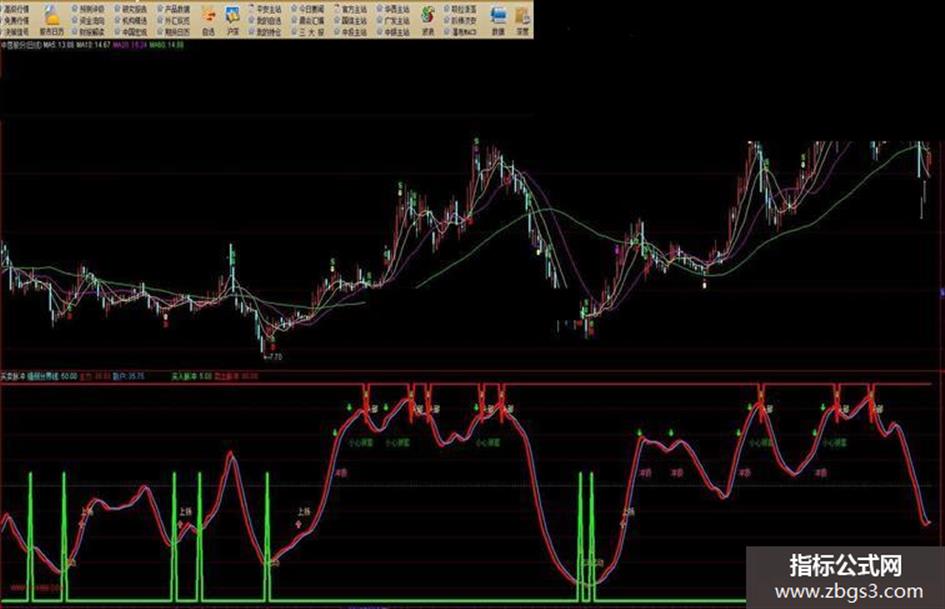Open the 沪深 market icon
Image resolution: width=945 pixels, height=609 pixels.
click(233, 21)
